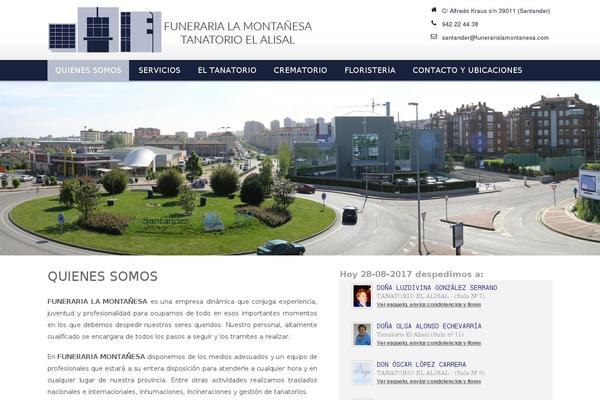Open the Servicios menu item
The width and height of the screenshot is (600, 400).
(159, 70)
